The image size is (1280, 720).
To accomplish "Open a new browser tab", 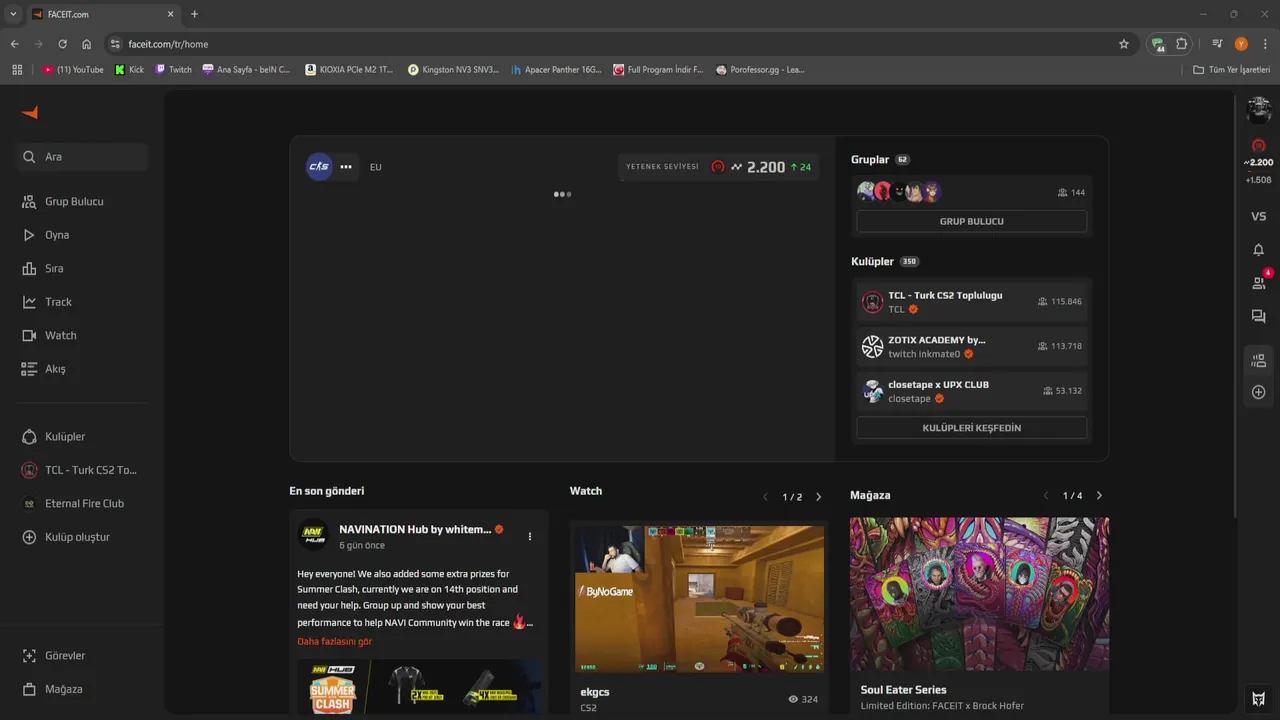I will click(x=194, y=14).
